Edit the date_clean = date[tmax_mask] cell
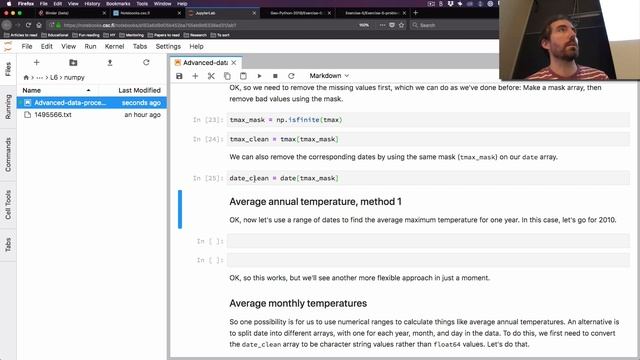 428,178
